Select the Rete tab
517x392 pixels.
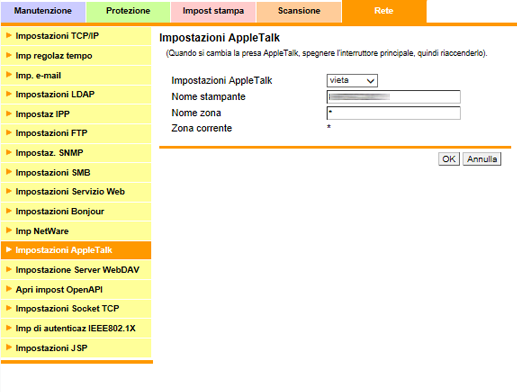coord(384,11)
